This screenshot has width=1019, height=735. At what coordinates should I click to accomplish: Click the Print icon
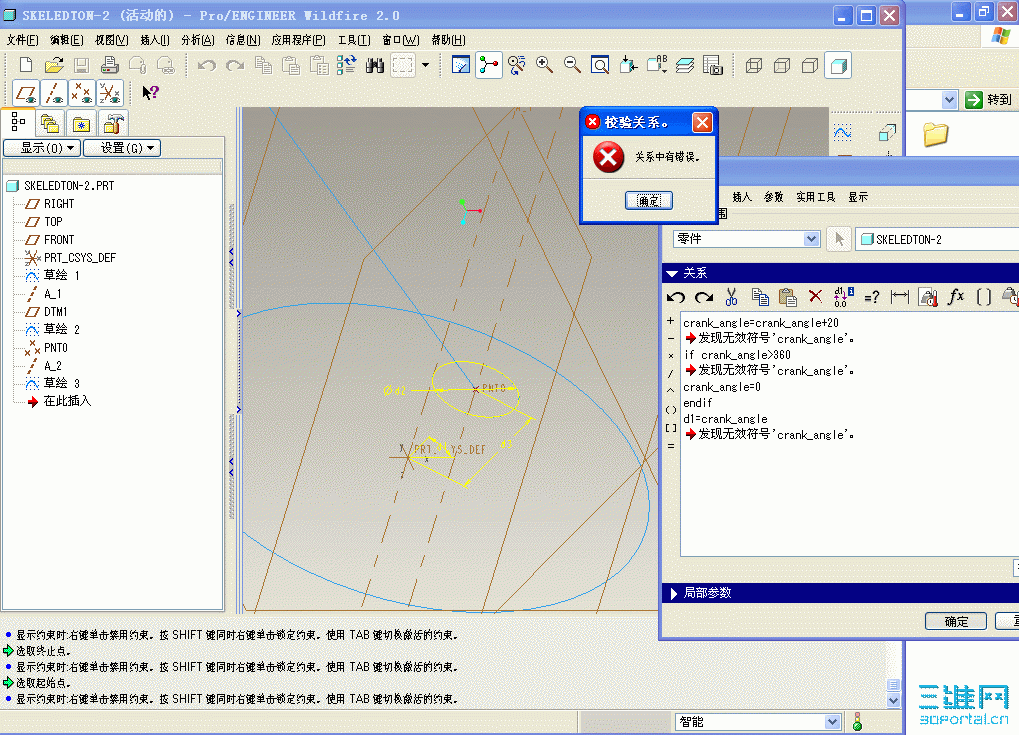110,65
